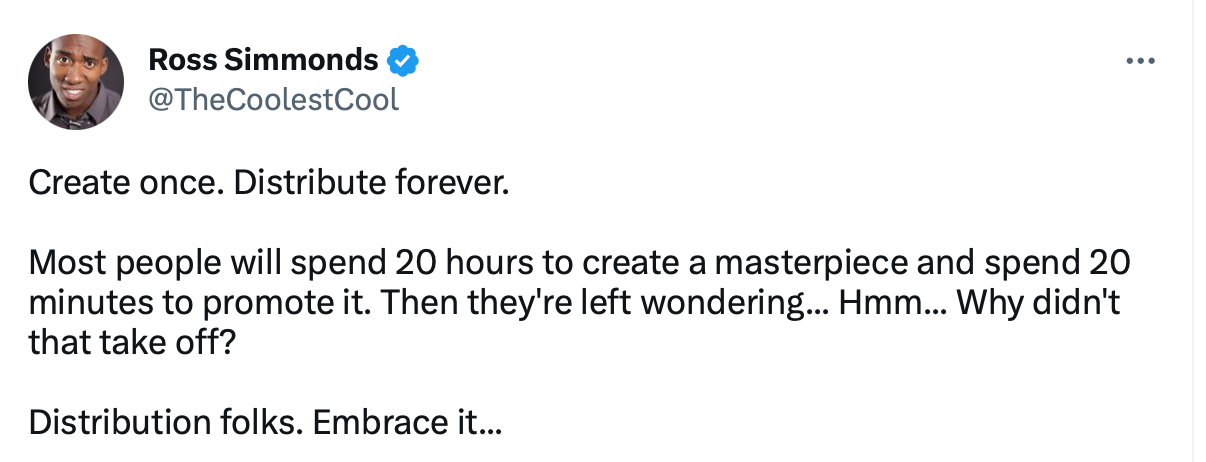Open the @TheCoolestCool handle link

(274, 99)
